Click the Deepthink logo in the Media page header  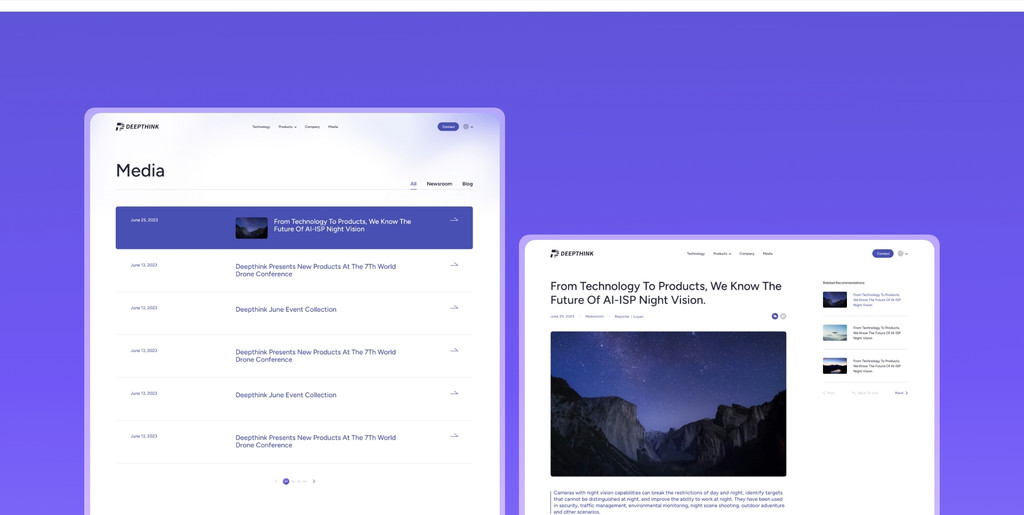click(137, 127)
